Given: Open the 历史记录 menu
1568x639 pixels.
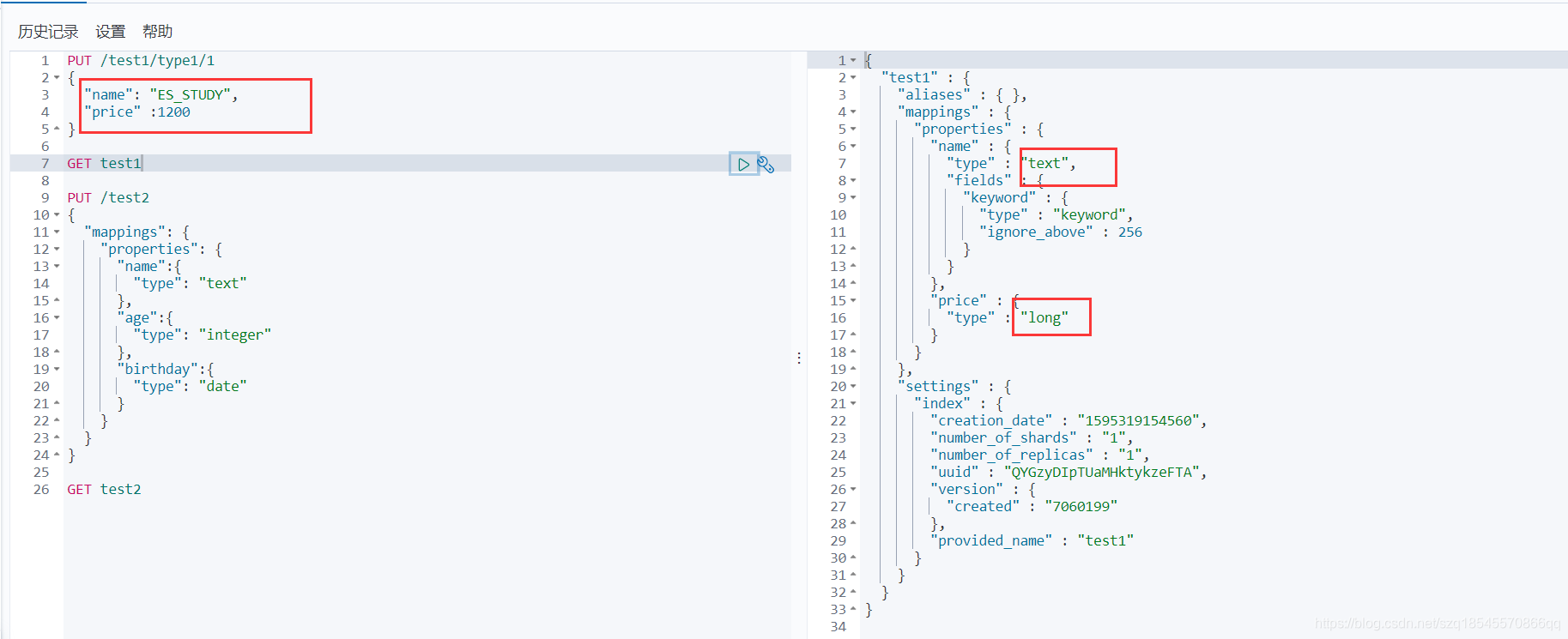Looking at the screenshot, I should pyautogui.click(x=48, y=32).
